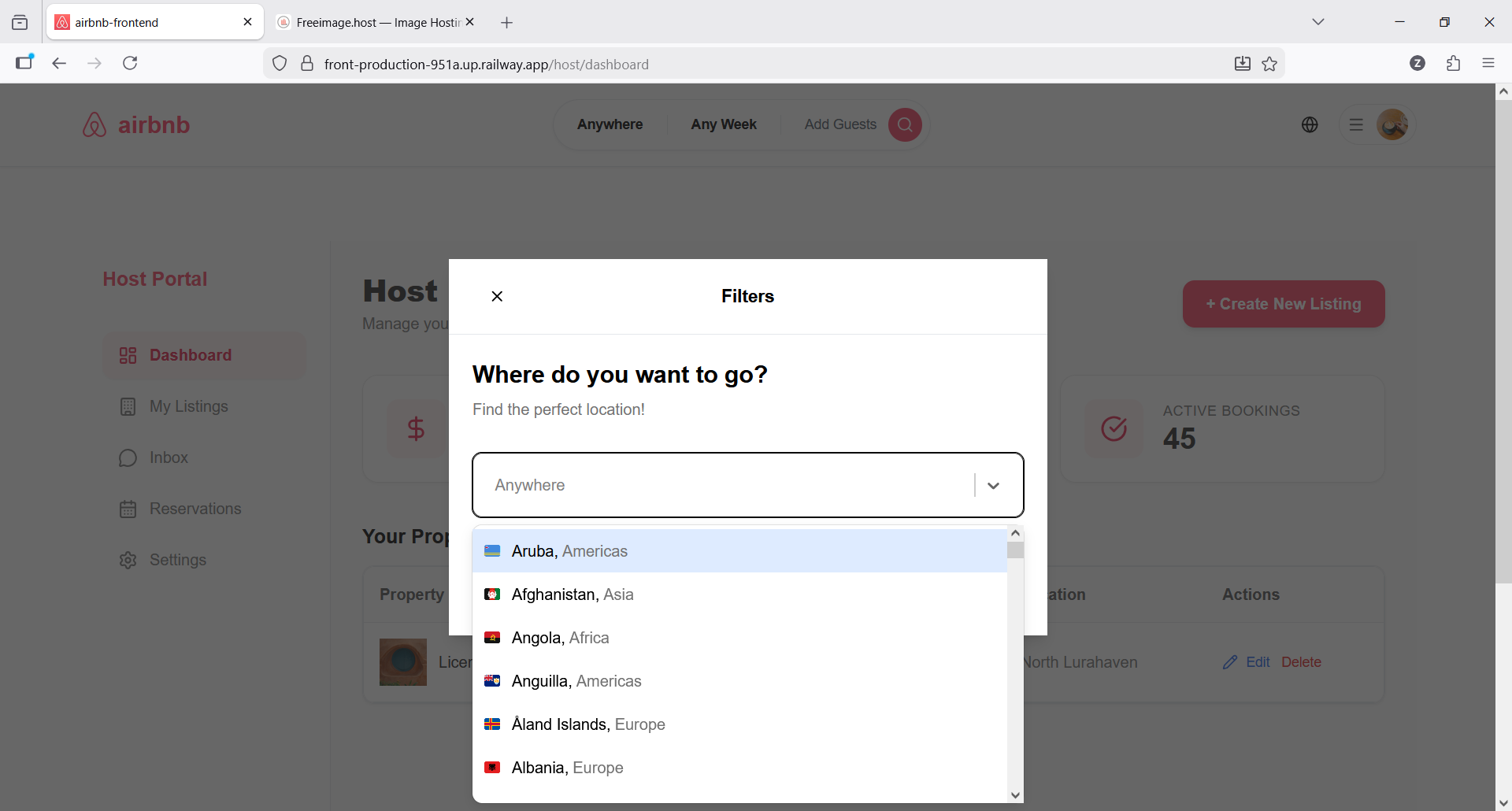This screenshot has height=811, width=1512.
Task: Select Åland Islands, Europe option
Action: [739, 724]
